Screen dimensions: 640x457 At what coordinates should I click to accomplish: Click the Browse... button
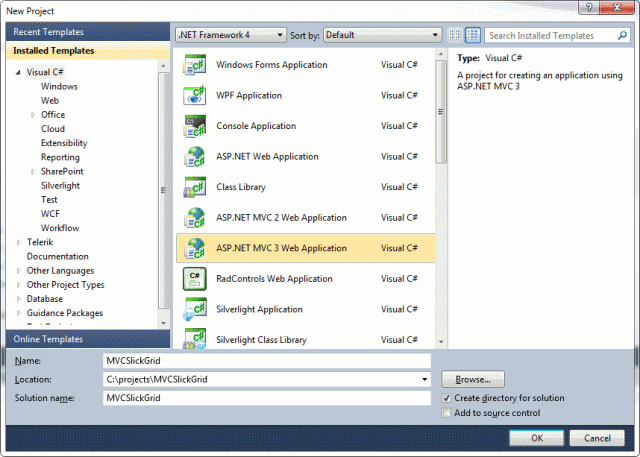[x=473, y=379]
